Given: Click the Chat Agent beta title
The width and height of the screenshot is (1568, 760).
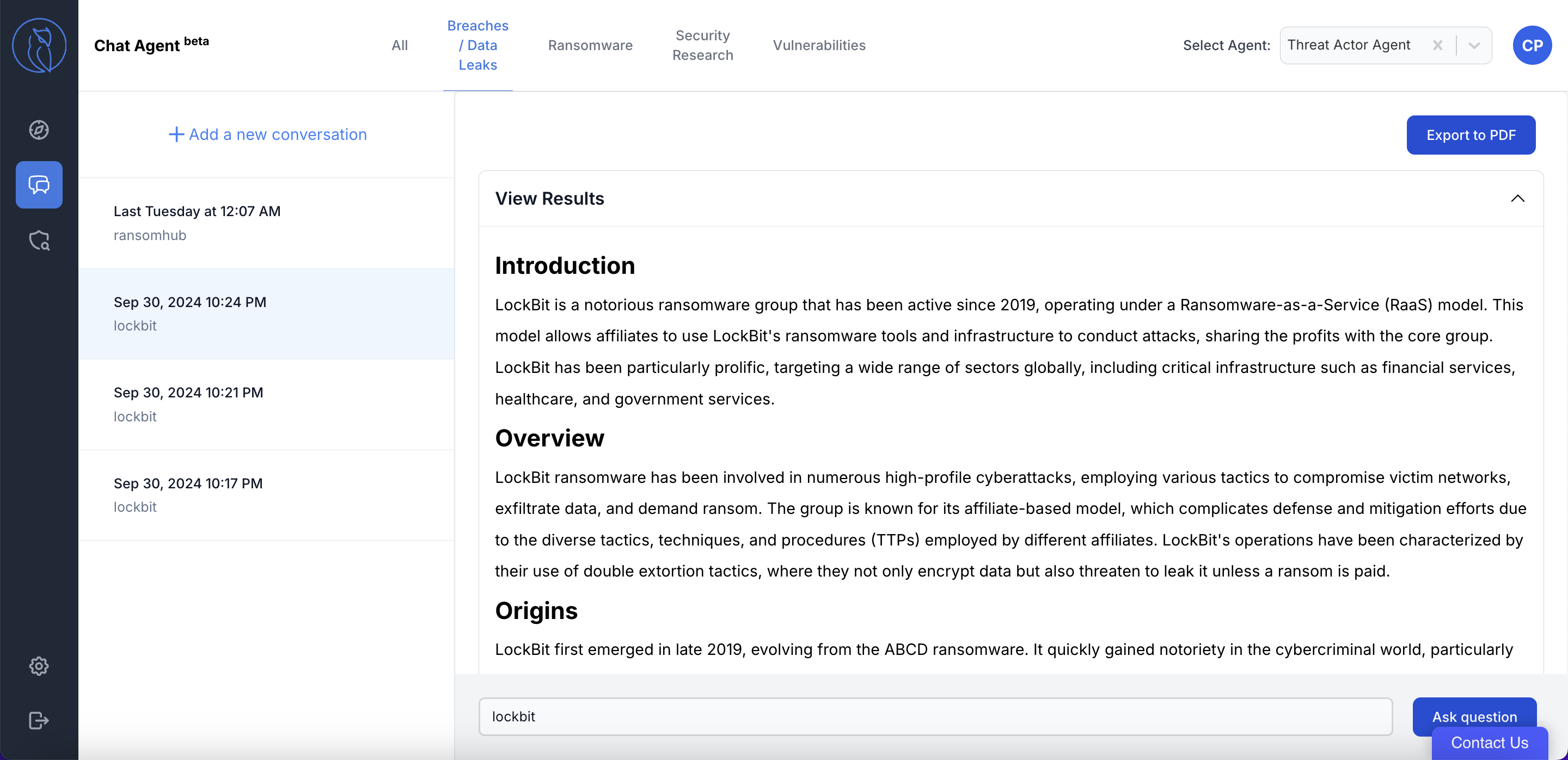Looking at the screenshot, I should pos(151,45).
